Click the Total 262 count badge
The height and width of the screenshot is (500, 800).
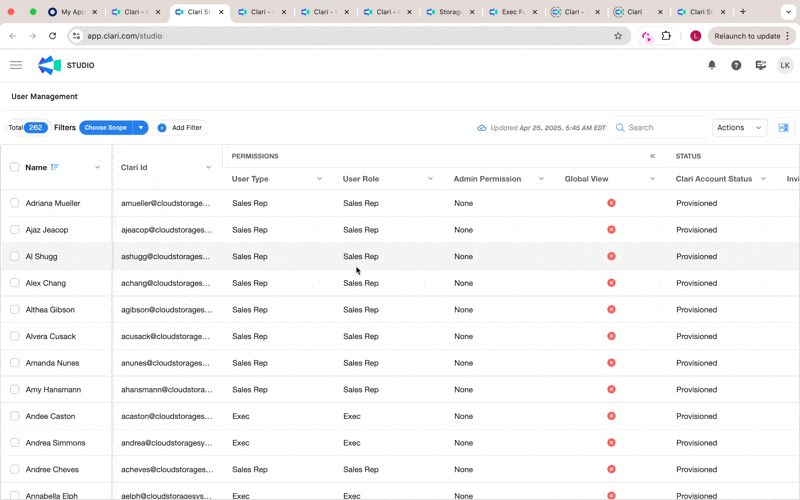pyautogui.click(x=28, y=128)
